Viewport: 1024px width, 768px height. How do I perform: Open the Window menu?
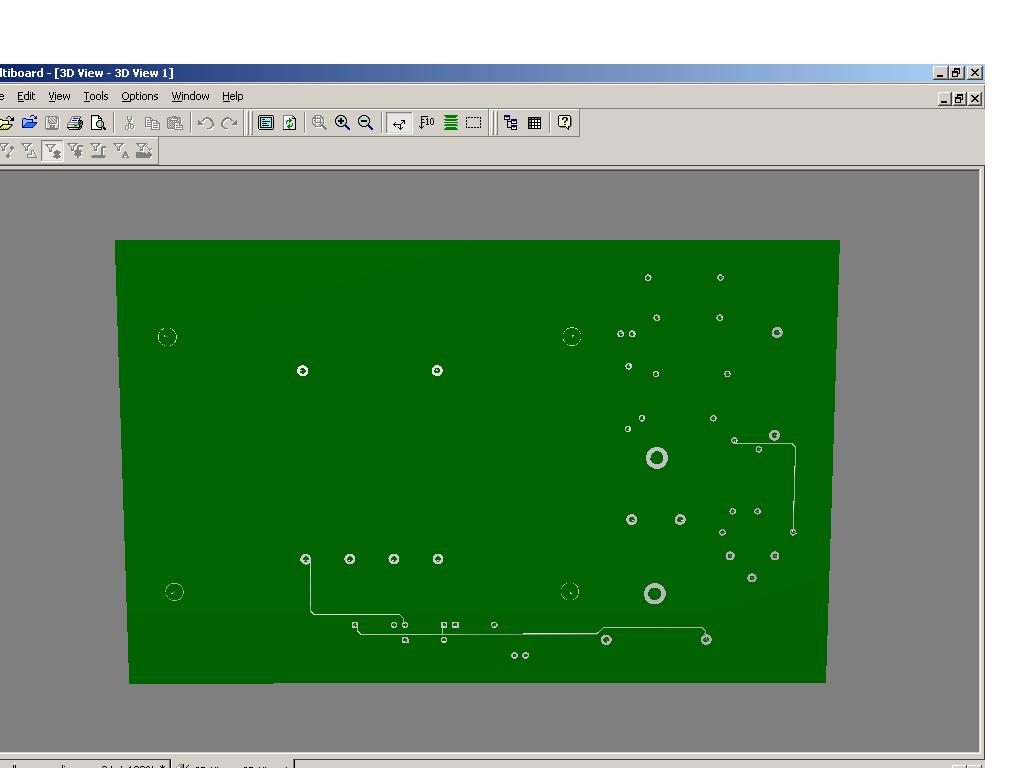click(190, 96)
